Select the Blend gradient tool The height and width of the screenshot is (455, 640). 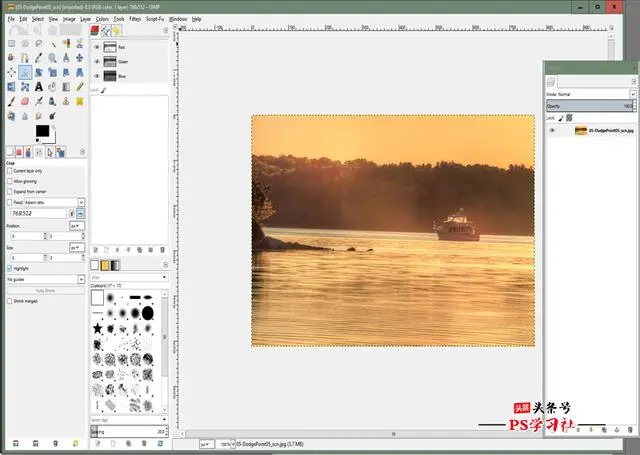[x=66, y=87]
